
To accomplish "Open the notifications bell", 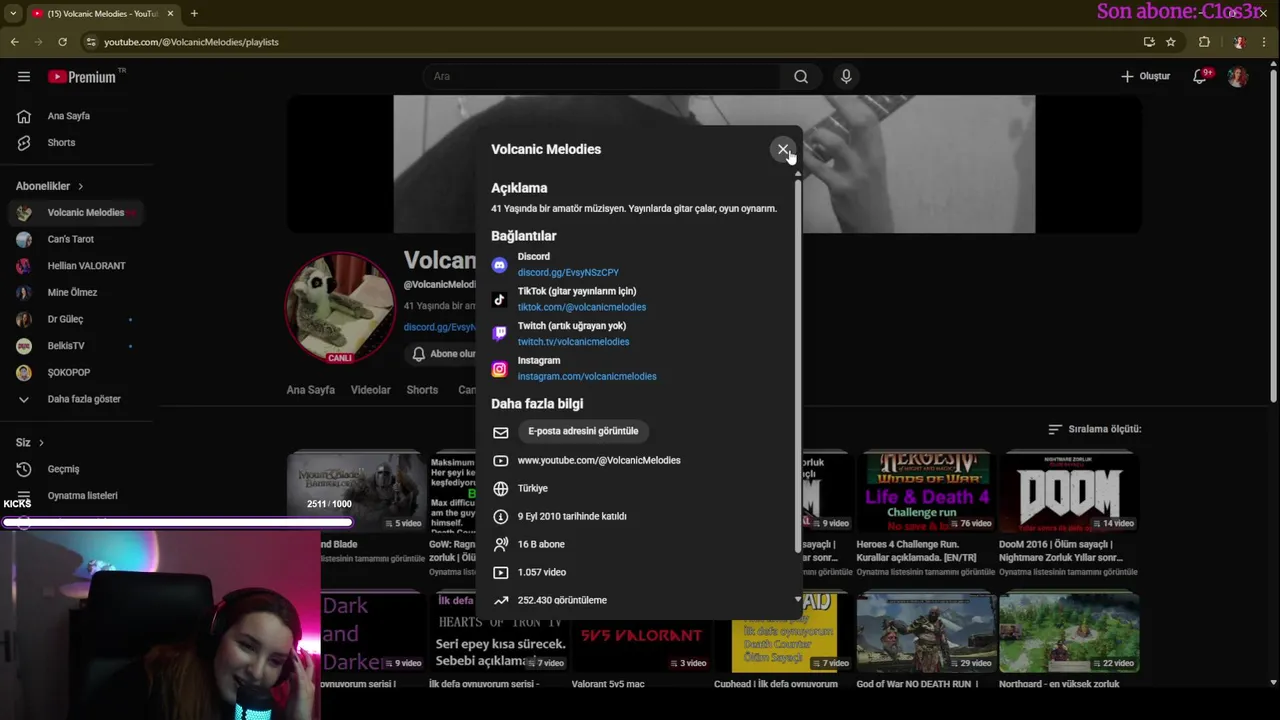I will (x=1200, y=77).
